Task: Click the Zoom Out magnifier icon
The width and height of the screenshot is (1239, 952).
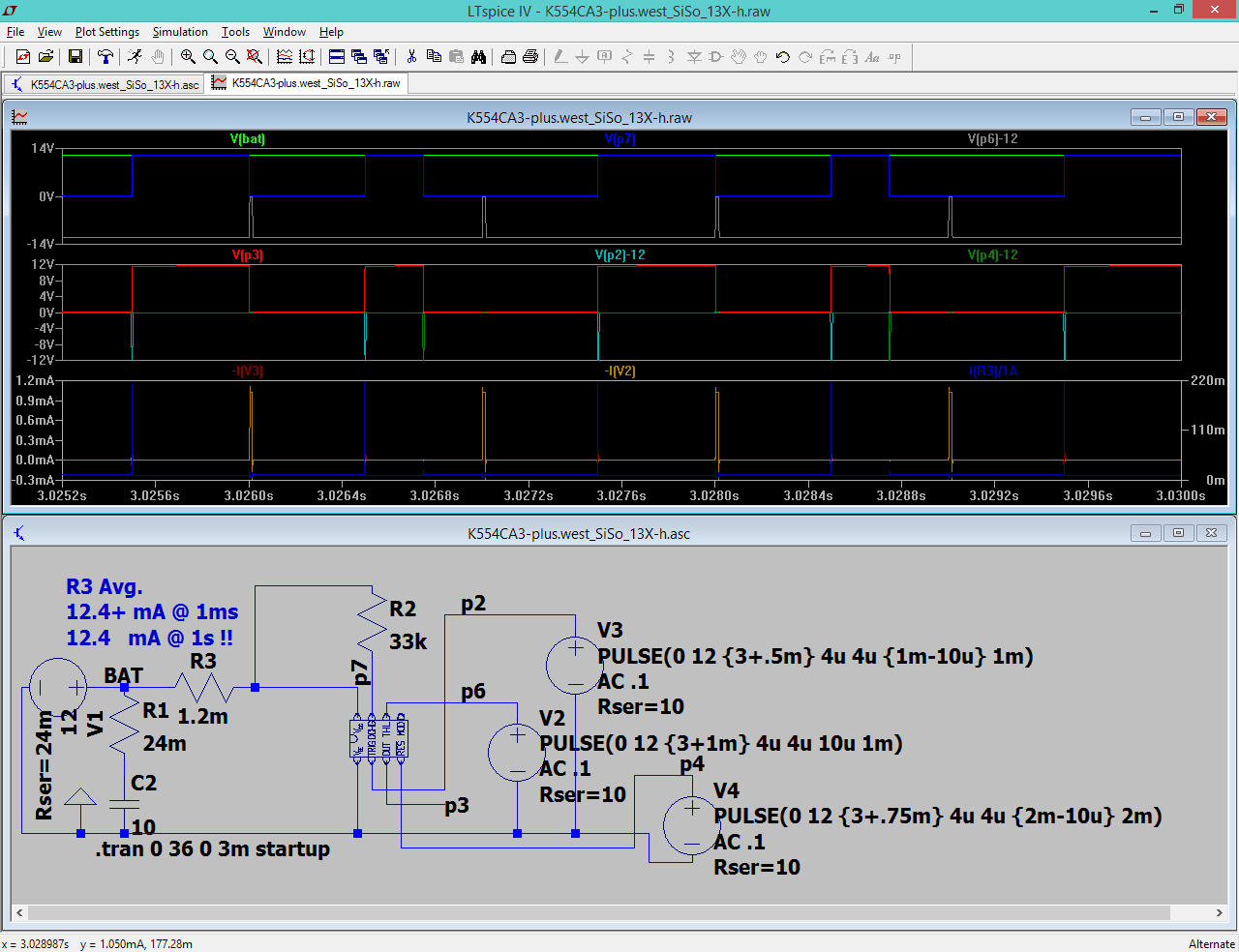Action: (x=232, y=57)
